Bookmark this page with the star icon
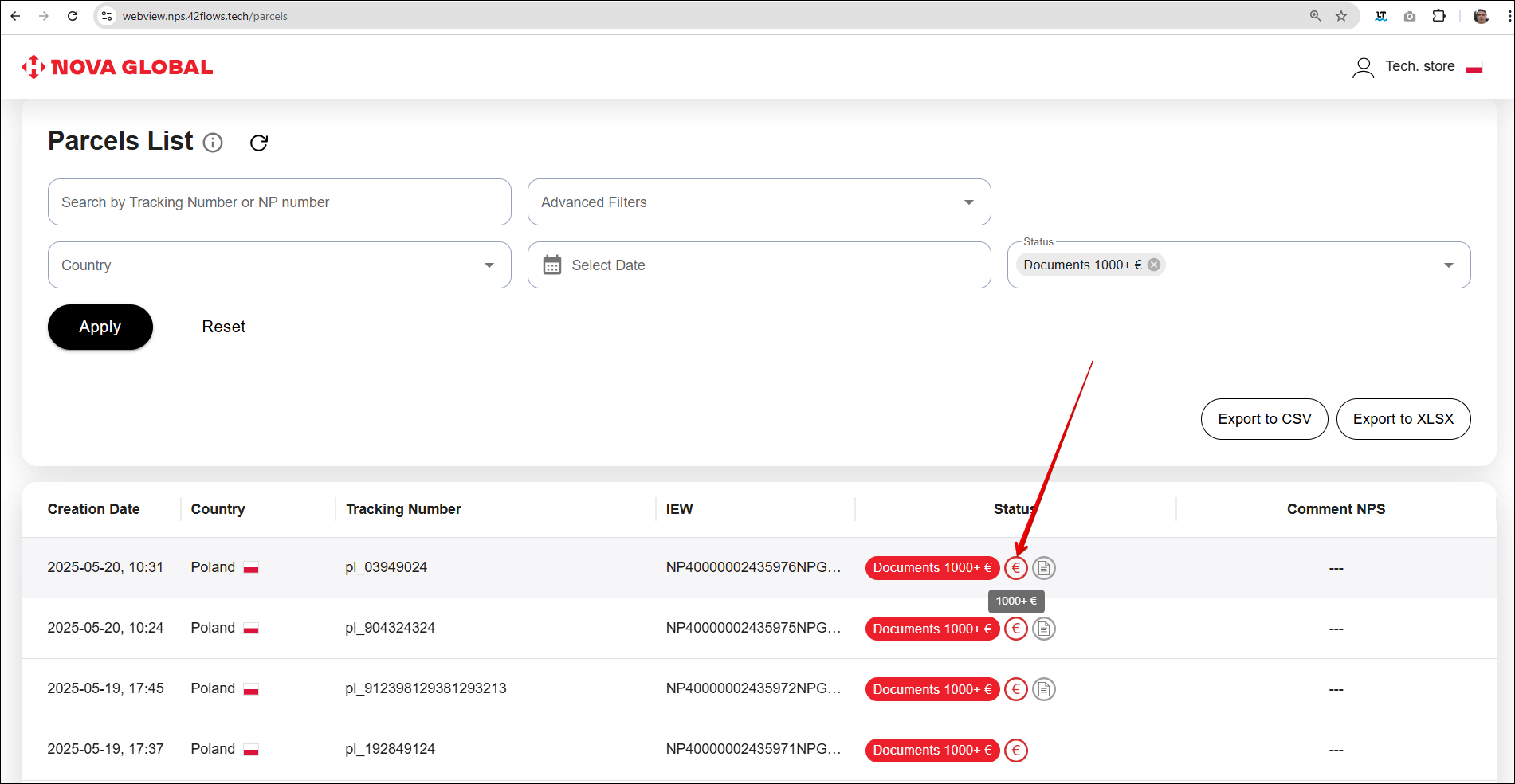 pos(1341,16)
